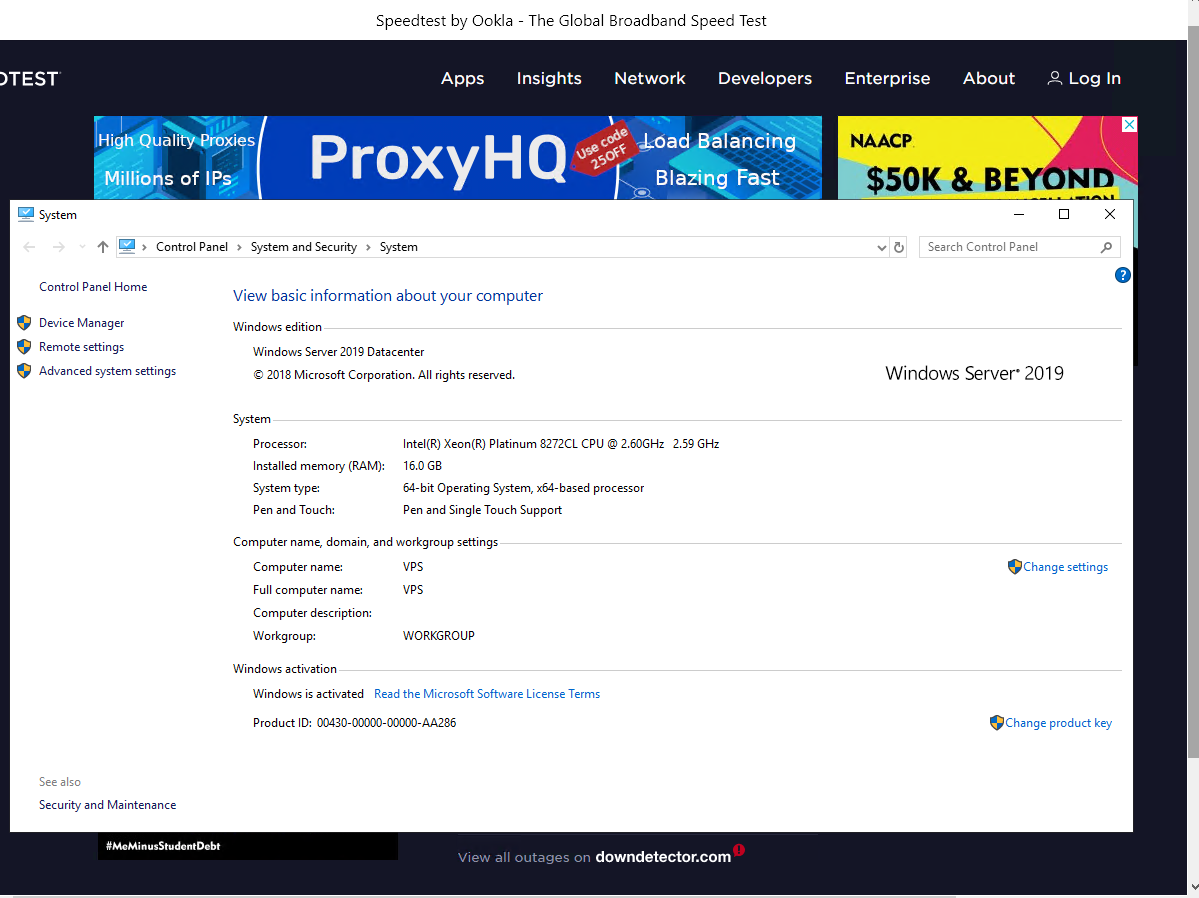Screen dimensions: 1199x898
Task: Click shield icon next to Device Manager
Action: tap(24, 323)
